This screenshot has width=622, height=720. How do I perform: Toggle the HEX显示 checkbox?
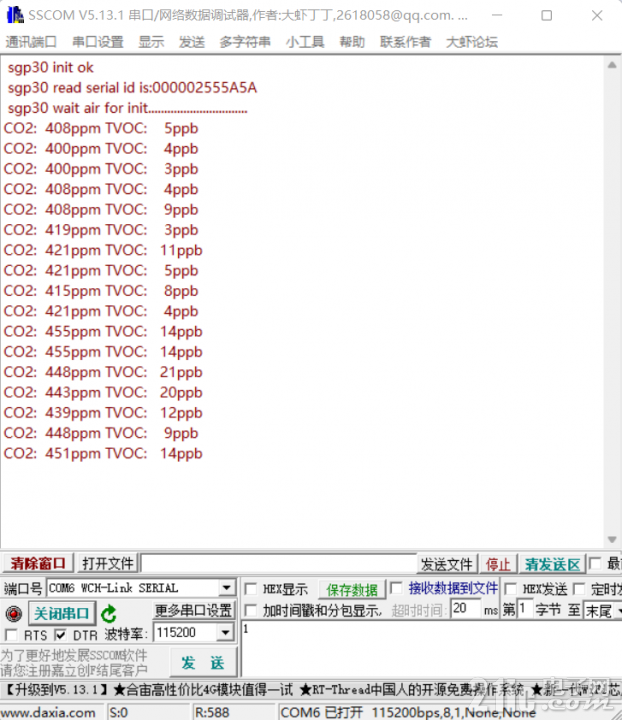[251, 589]
